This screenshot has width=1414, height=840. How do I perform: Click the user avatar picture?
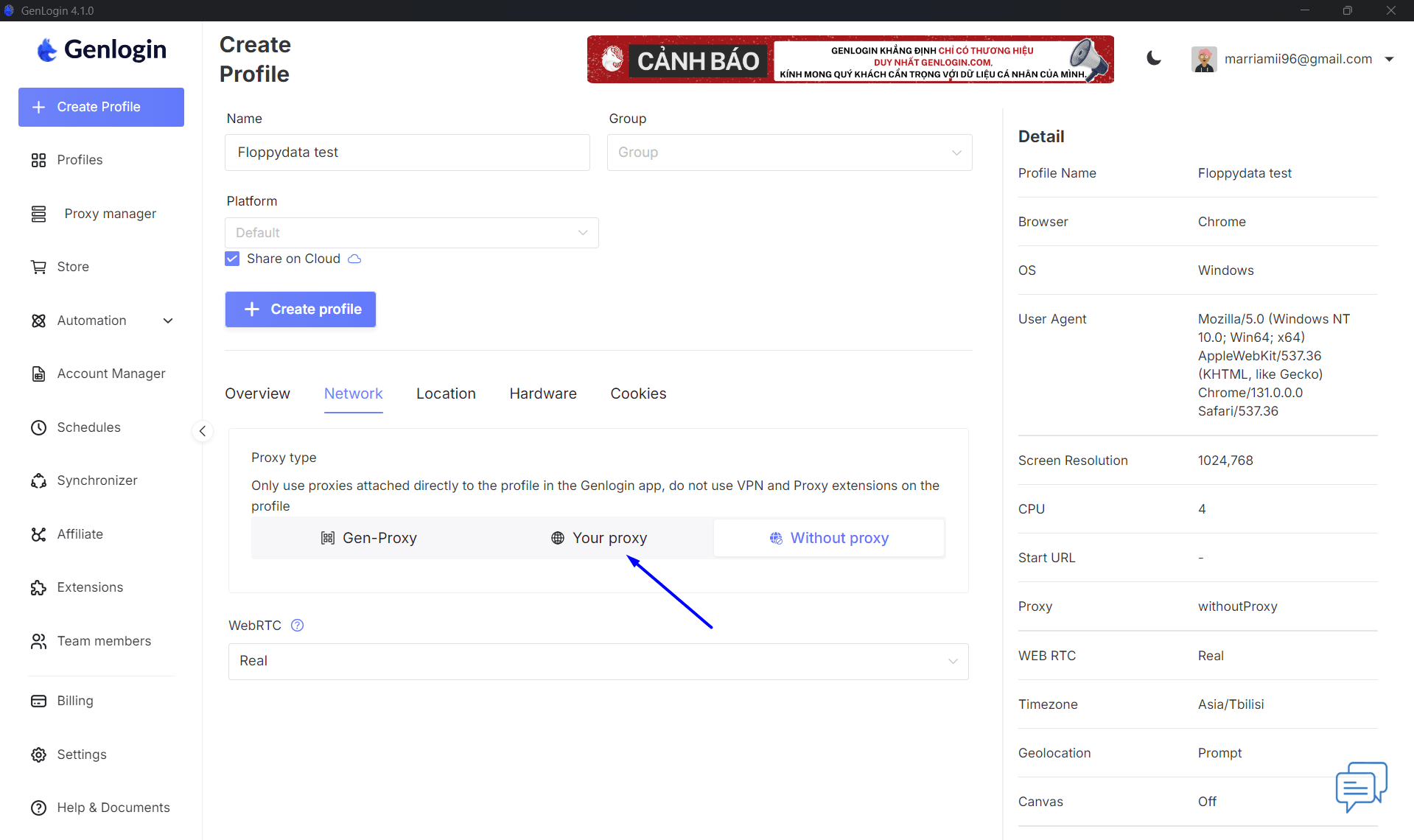[1204, 59]
